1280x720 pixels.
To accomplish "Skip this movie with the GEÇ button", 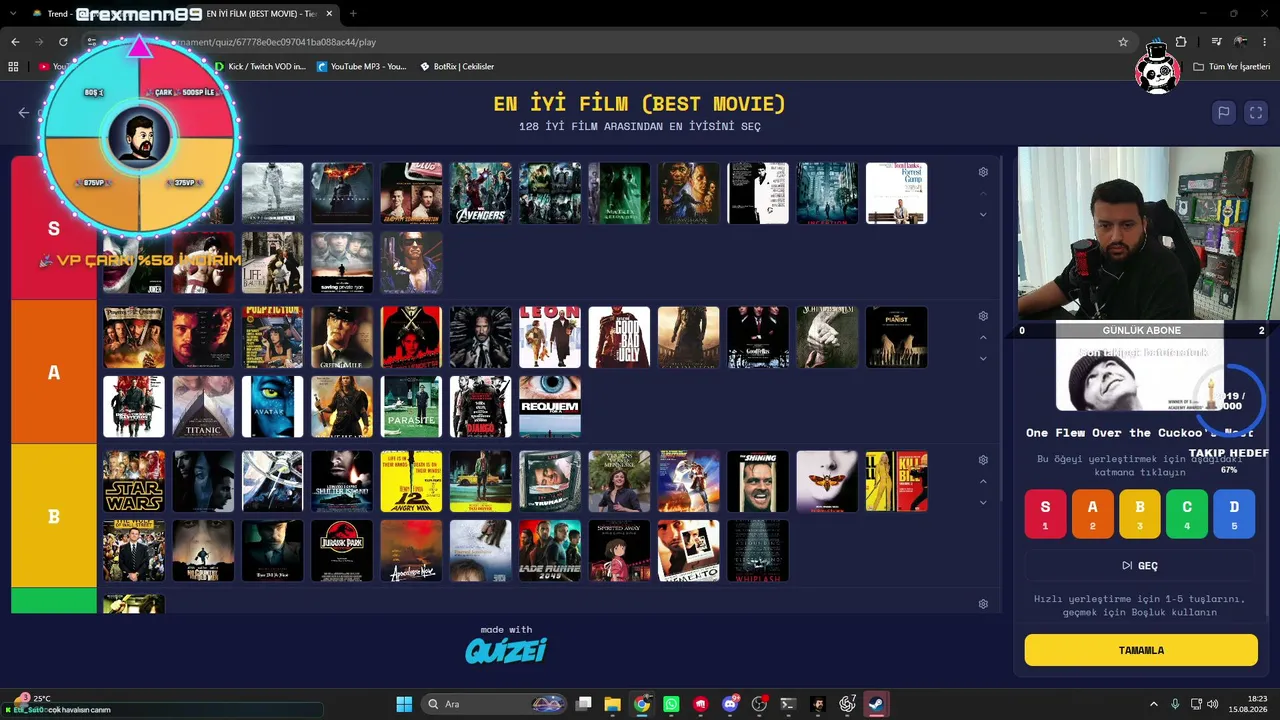I will pos(1140,566).
